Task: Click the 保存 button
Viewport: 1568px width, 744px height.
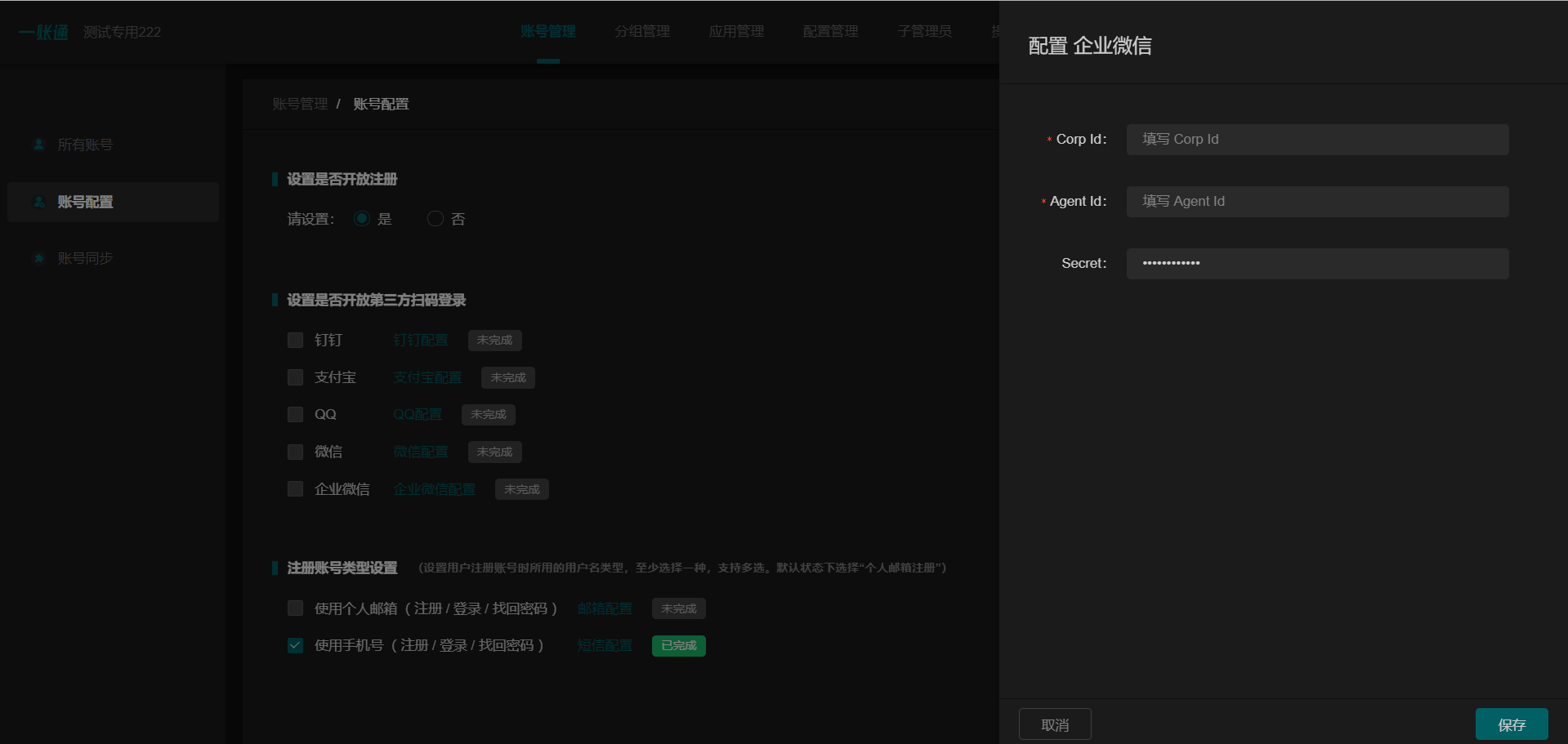Action: click(1512, 724)
